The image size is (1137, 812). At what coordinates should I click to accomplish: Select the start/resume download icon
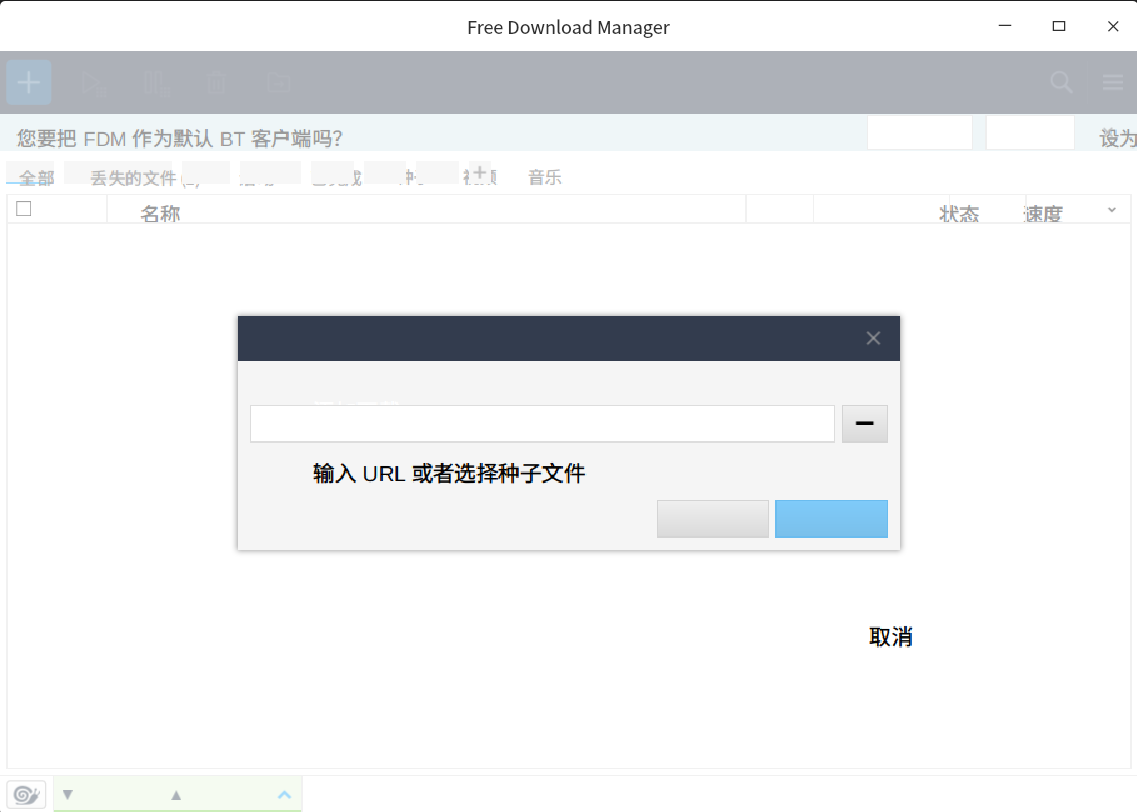(x=93, y=82)
